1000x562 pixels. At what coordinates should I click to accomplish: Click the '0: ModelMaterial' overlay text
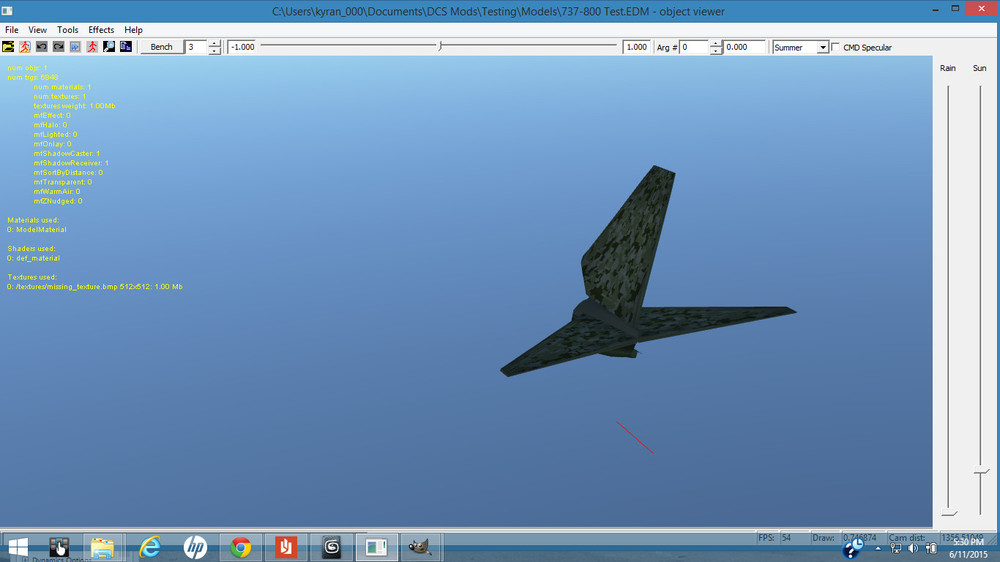tap(36, 230)
